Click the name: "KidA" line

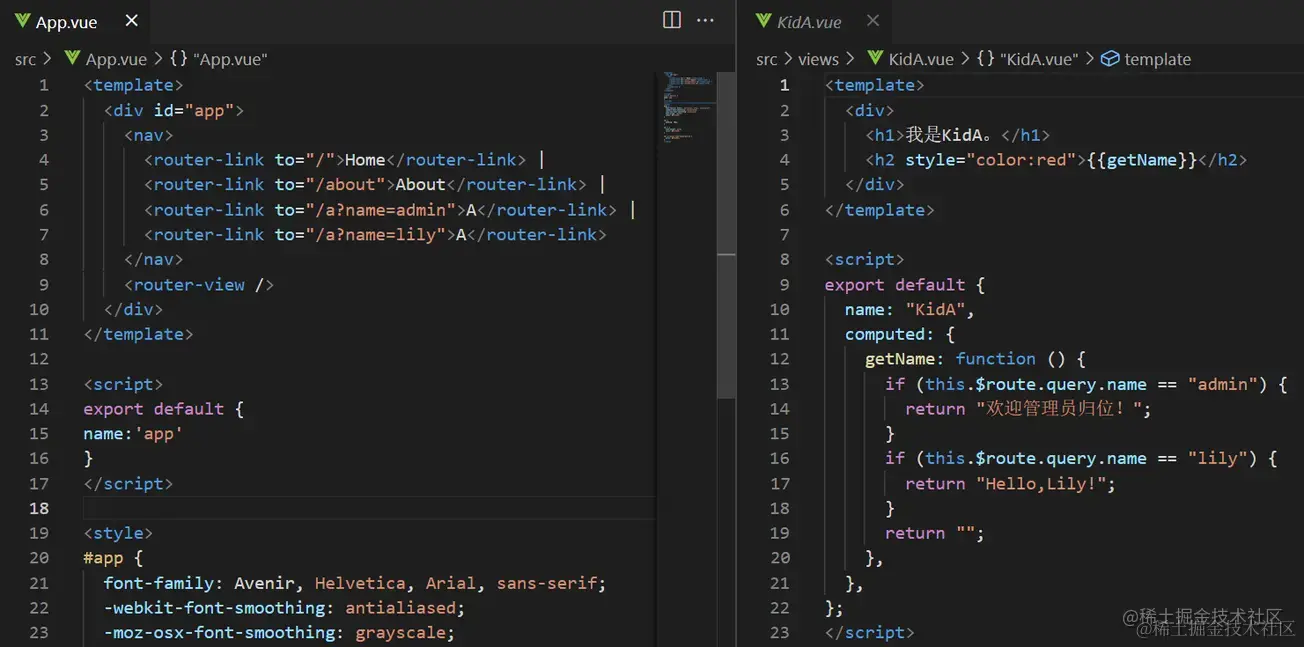910,309
